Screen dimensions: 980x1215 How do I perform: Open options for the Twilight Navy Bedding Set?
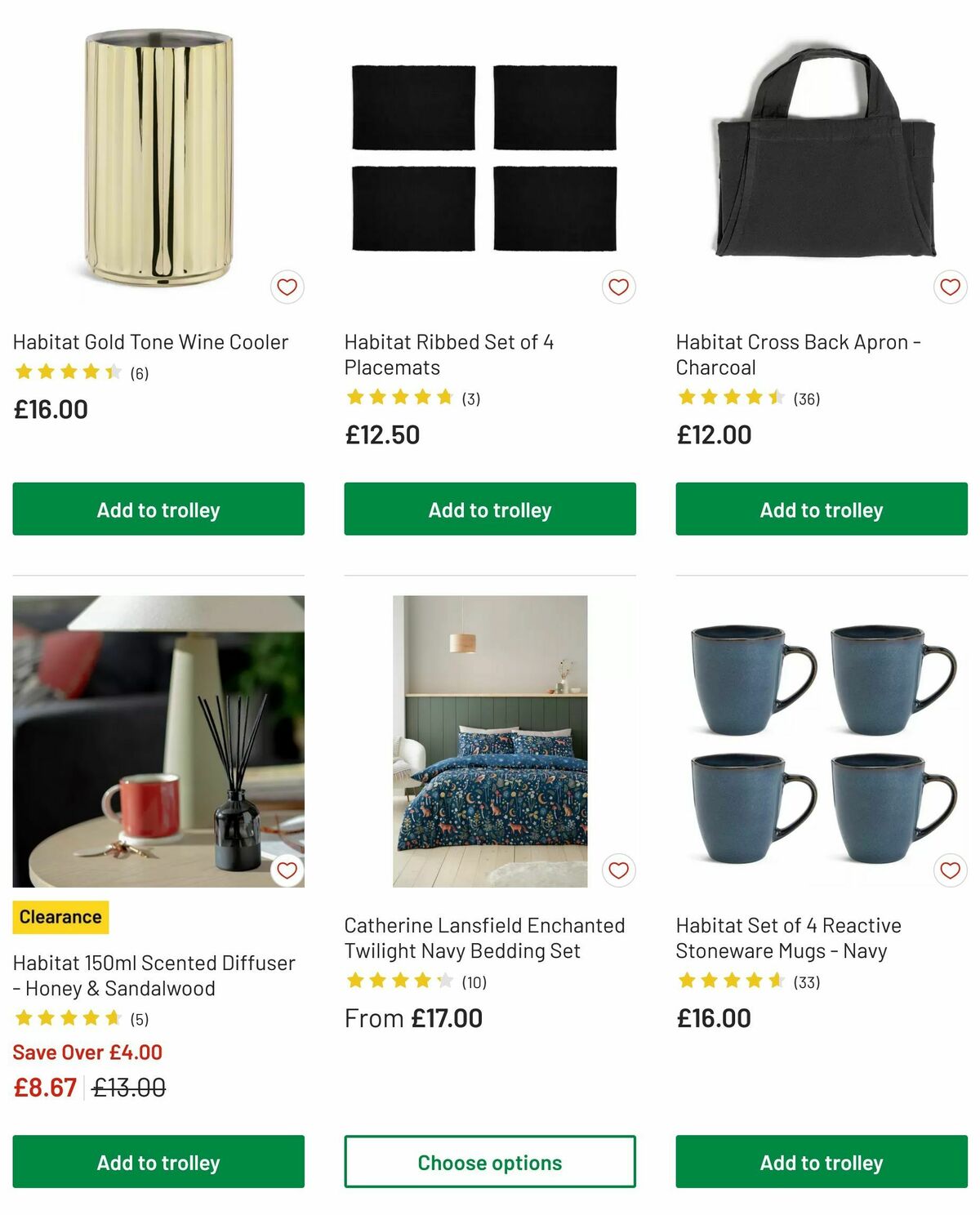point(491,1162)
